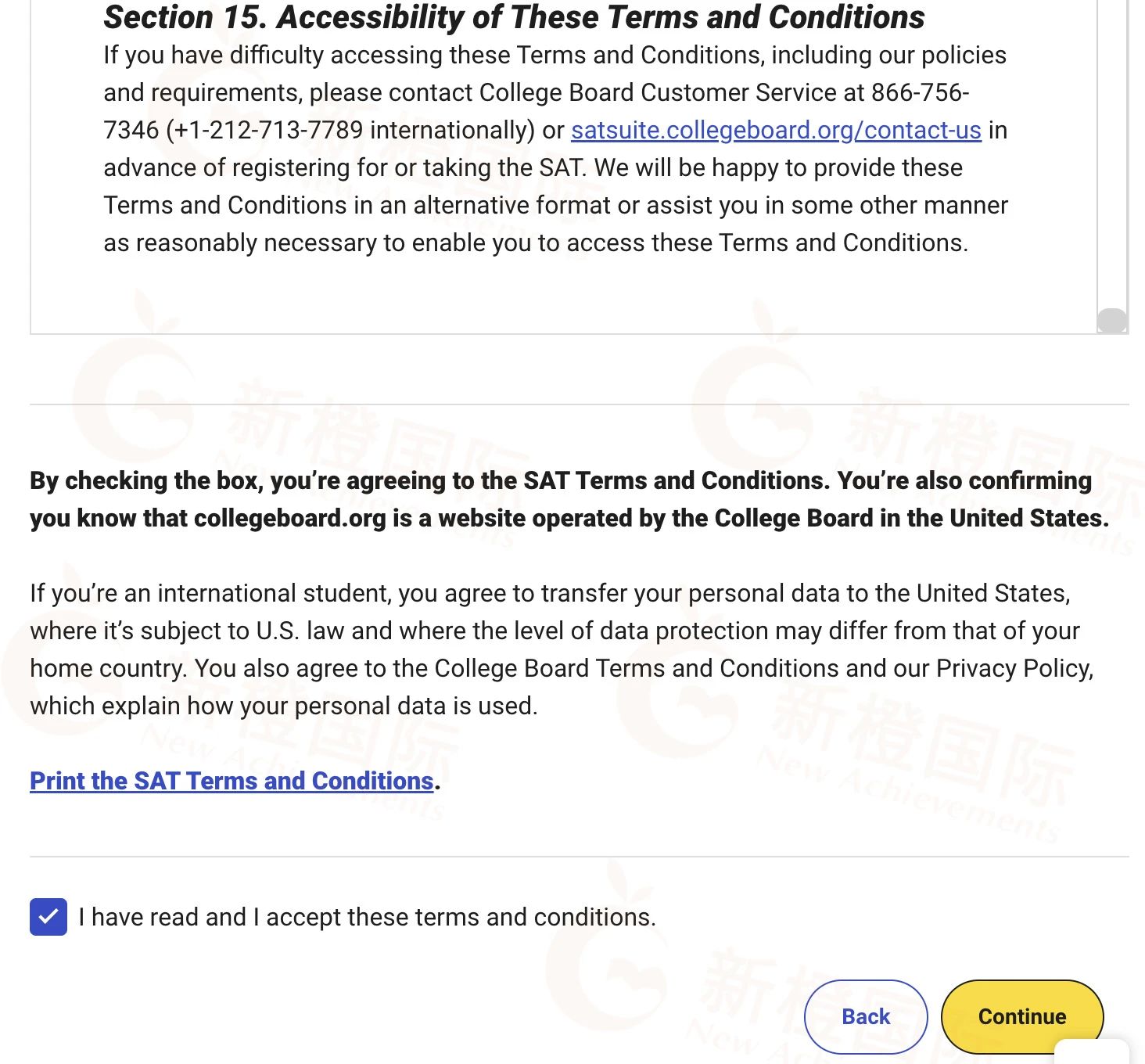Click the Section 15 Accessibility heading

pyautogui.click(x=514, y=17)
